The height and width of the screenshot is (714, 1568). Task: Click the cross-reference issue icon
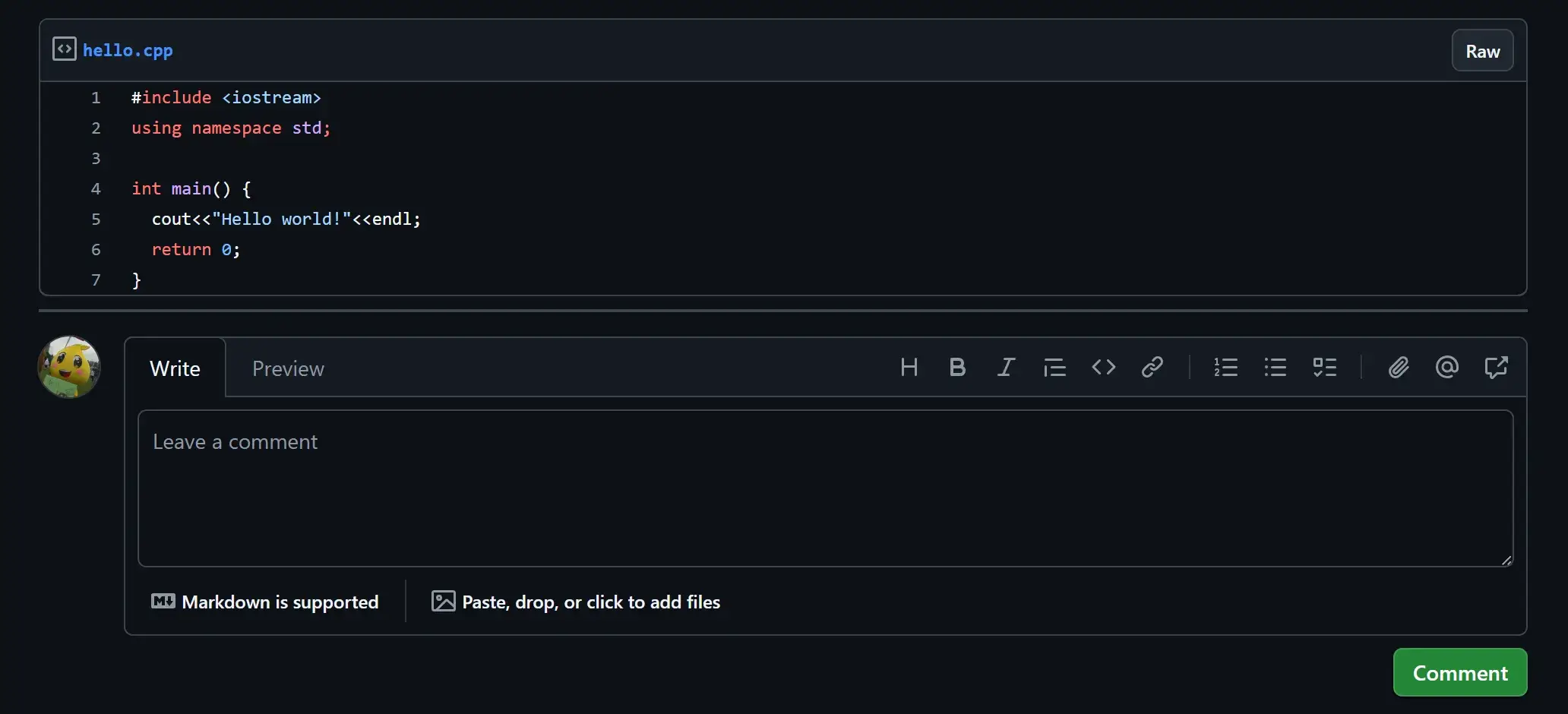point(1496,368)
